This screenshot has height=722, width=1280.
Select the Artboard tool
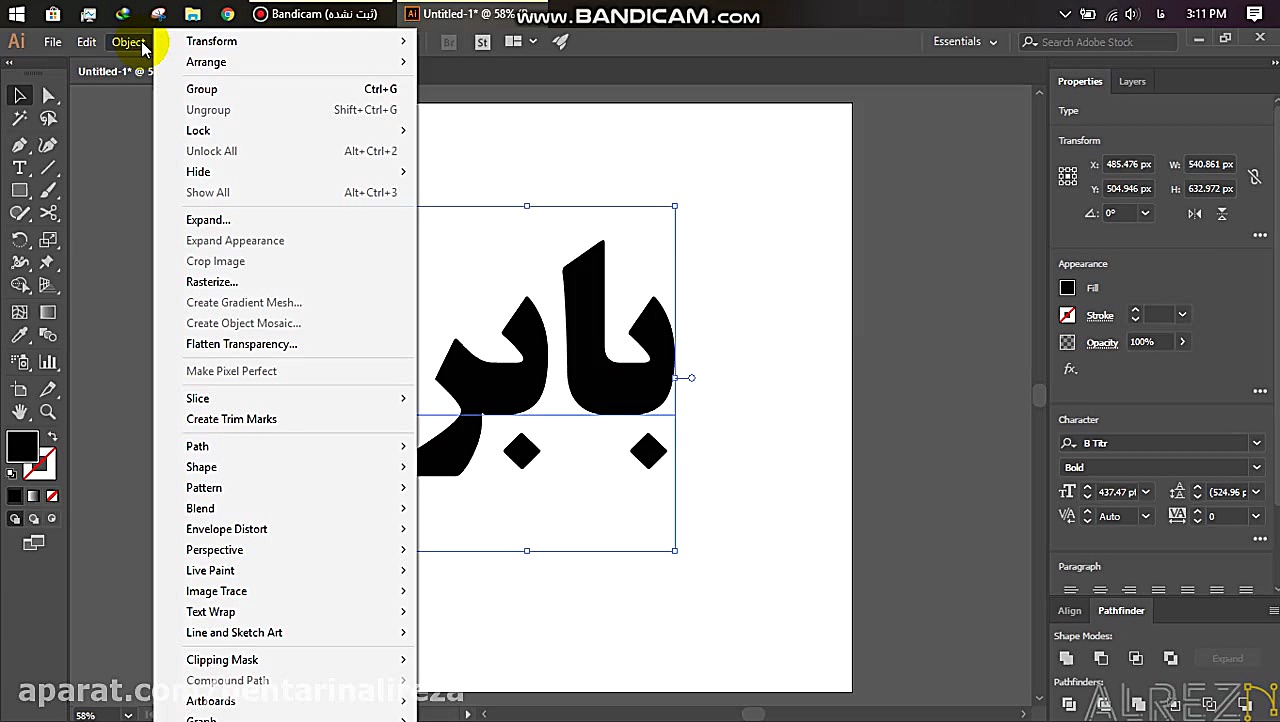(20, 389)
